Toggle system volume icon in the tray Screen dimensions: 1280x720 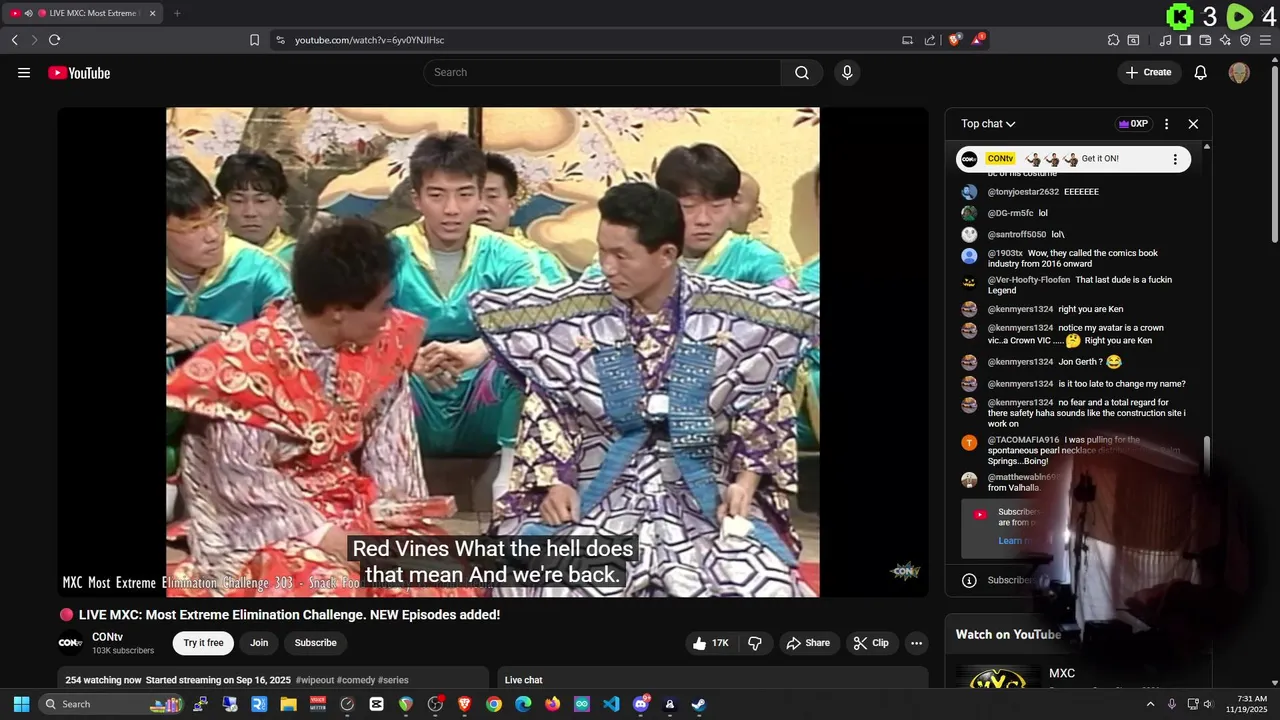pos(1208,704)
